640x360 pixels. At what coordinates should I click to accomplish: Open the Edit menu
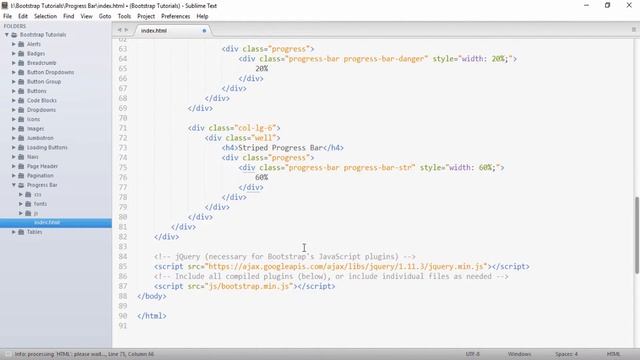pos(23,16)
